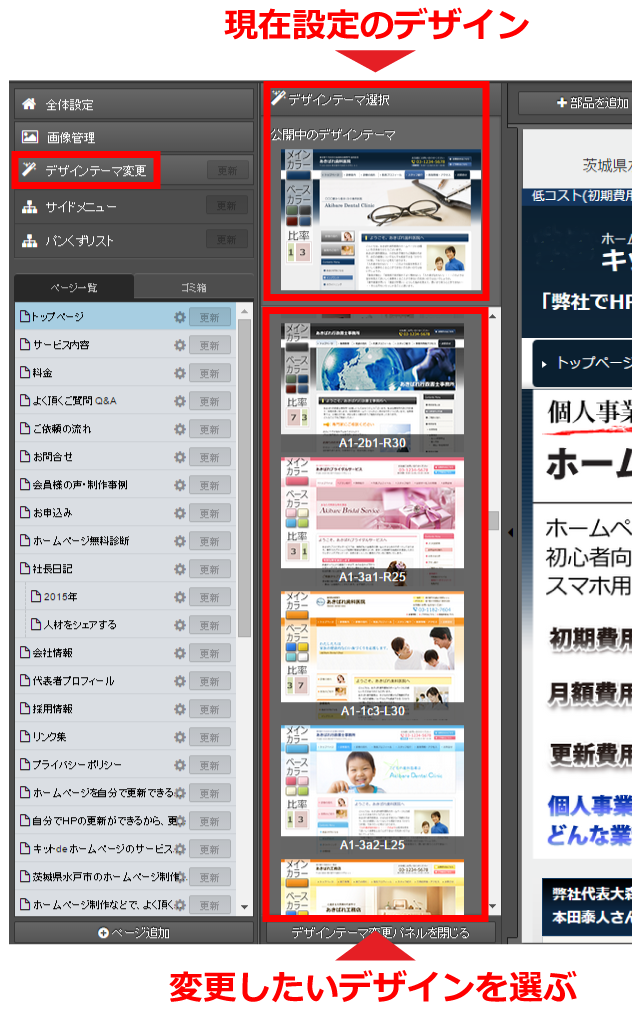632x1015 pixels.
Task: Click theme list scrollbar up arrow
Action: click(x=493, y=317)
